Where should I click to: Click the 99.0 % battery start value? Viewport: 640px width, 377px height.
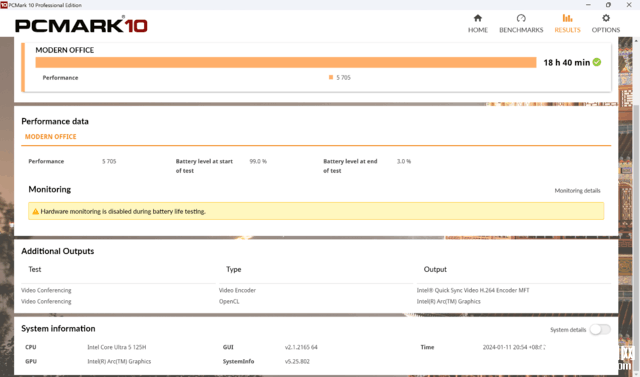coord(258,161)
